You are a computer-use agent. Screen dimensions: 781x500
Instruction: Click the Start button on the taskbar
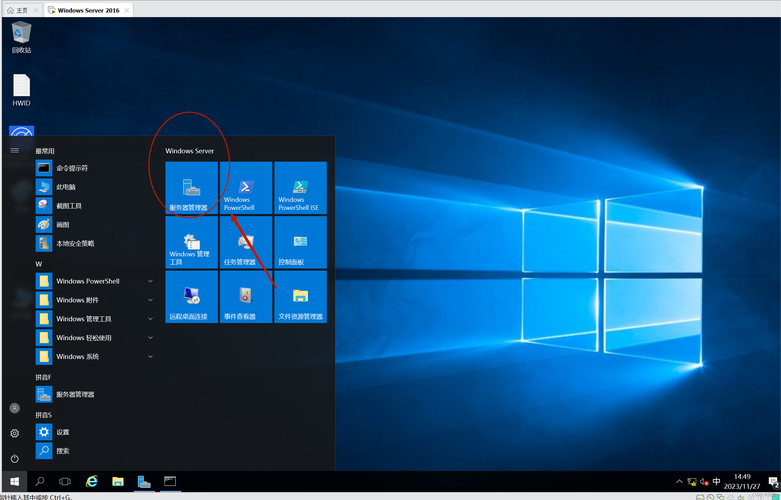14,482
